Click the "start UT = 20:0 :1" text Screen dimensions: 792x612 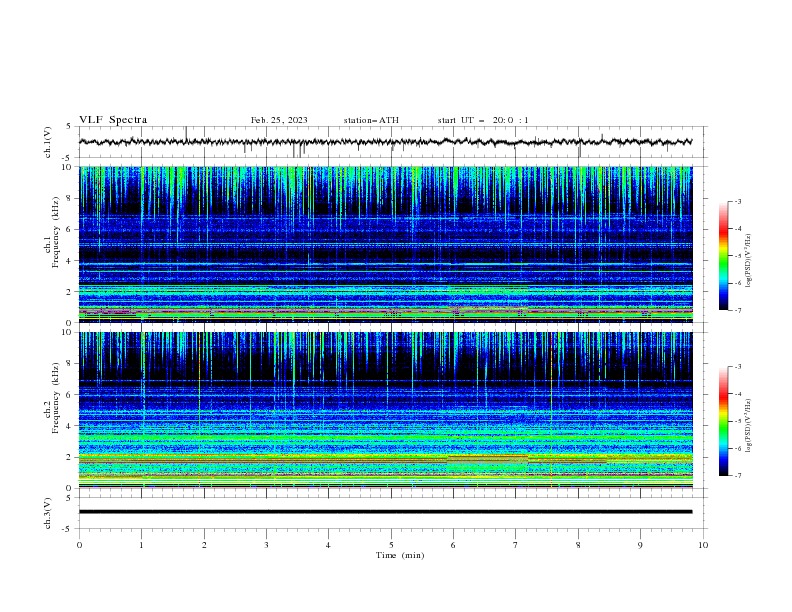click(x=483, y=120)
